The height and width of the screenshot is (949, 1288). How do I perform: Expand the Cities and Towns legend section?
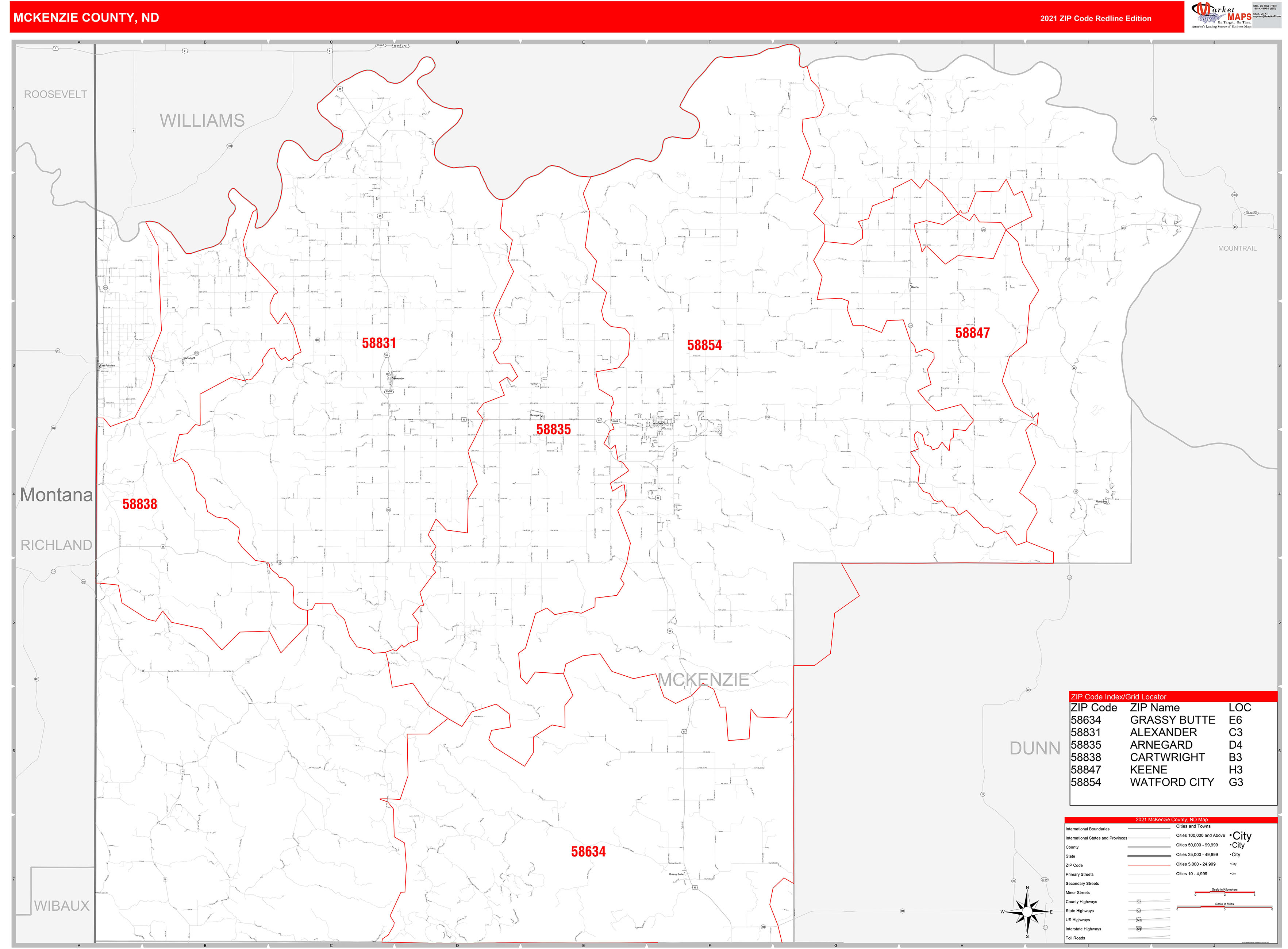(x=1194, y=827)
